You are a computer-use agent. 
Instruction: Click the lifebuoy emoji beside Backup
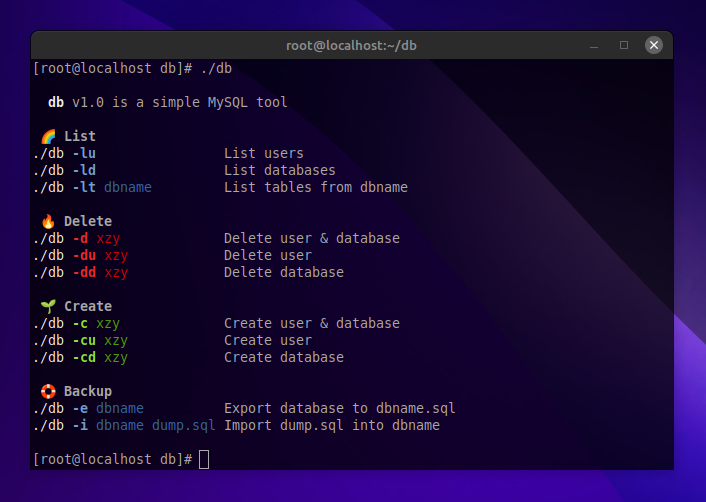[x=48, y=391]
